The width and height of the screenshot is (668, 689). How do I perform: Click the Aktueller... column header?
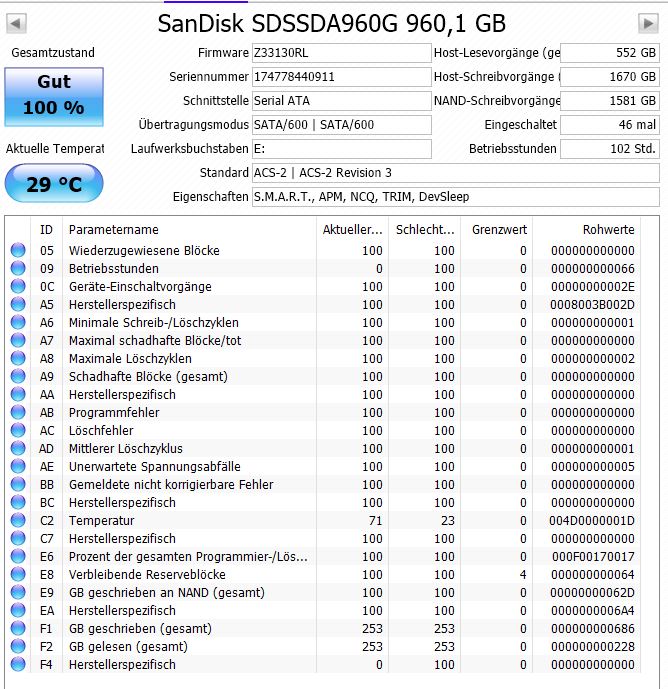tap(352, 229)
